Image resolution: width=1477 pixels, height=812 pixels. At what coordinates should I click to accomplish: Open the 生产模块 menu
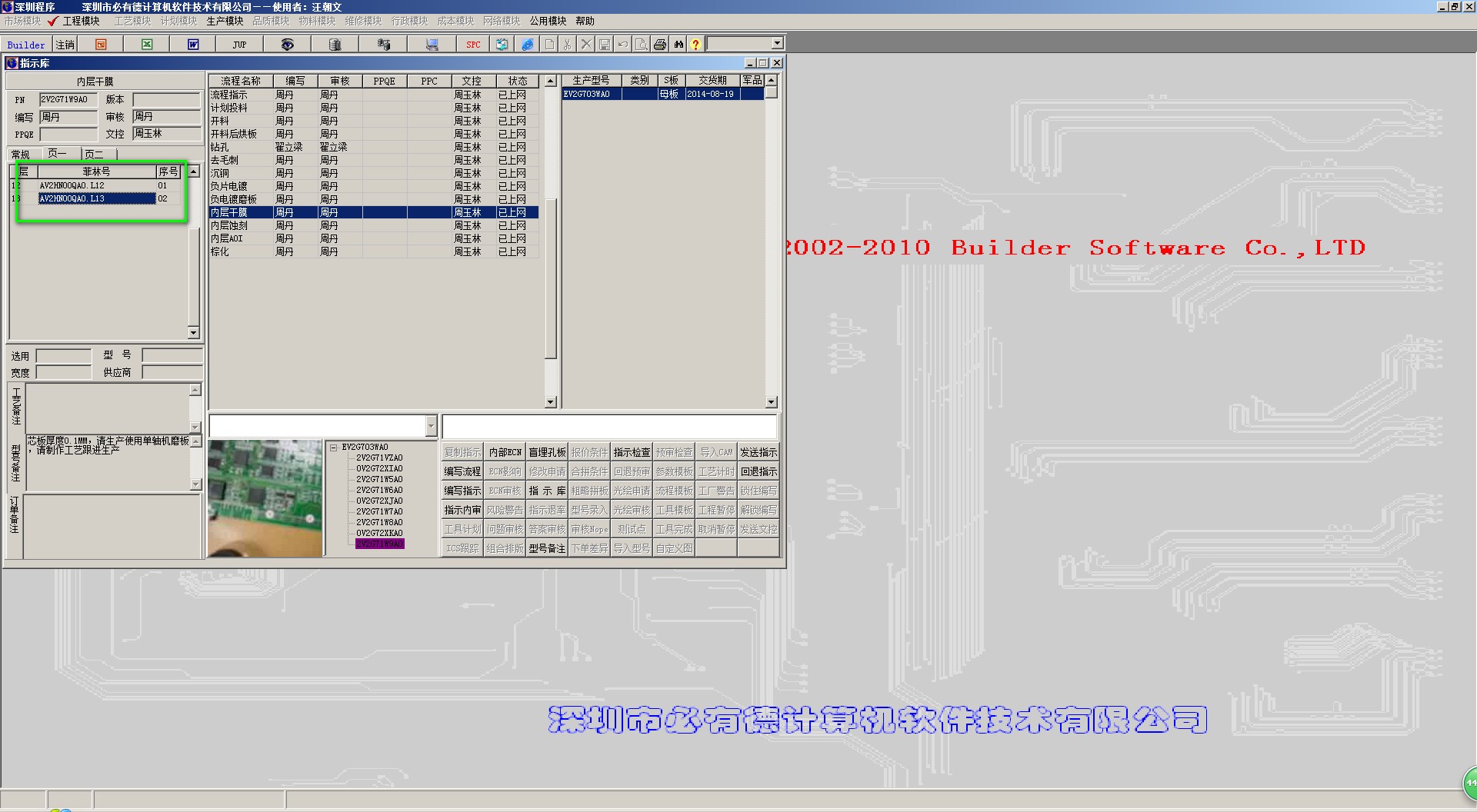click(225, 21)
